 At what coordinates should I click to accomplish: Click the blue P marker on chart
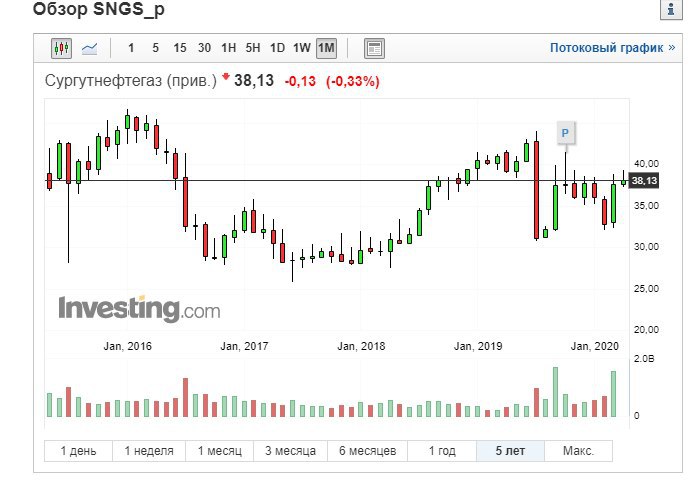[x=565, y=132]
